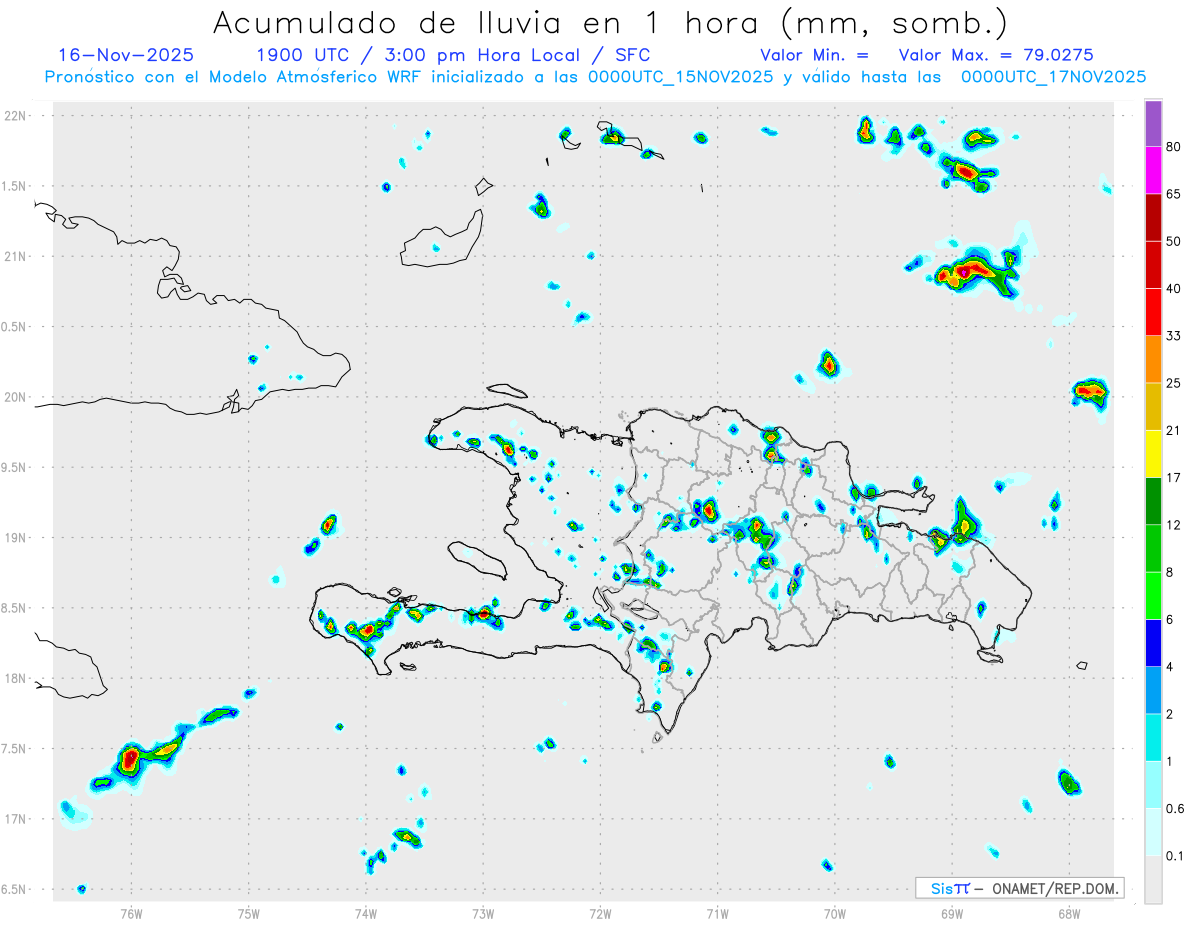The width and height of the screenshot is (1200, 927).
Task: Select the dark blue legend swatch between 4 and 6
Action: [x=1153, y=643]
